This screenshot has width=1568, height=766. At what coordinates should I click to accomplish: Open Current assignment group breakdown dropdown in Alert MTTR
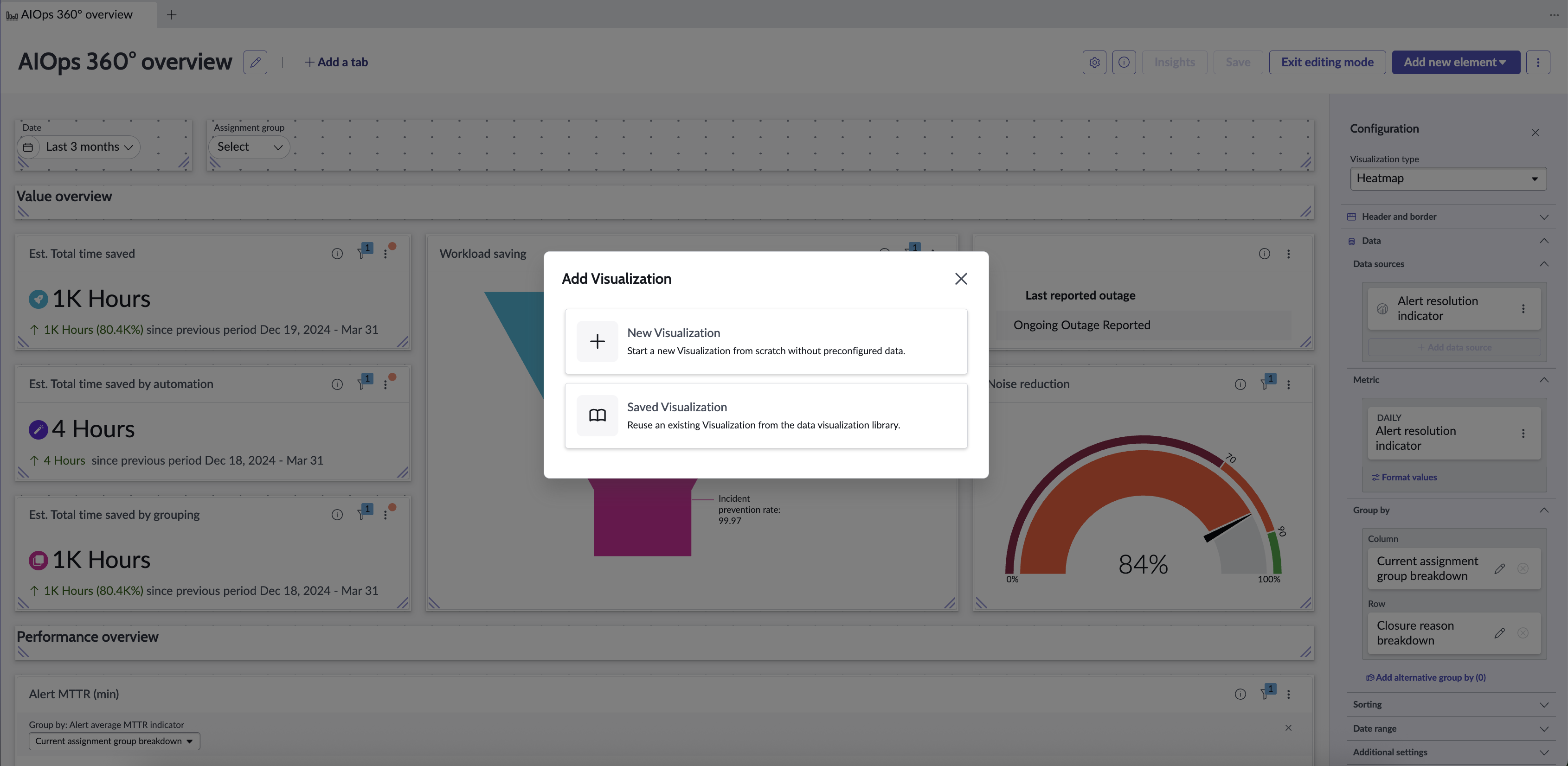(114, 741)
